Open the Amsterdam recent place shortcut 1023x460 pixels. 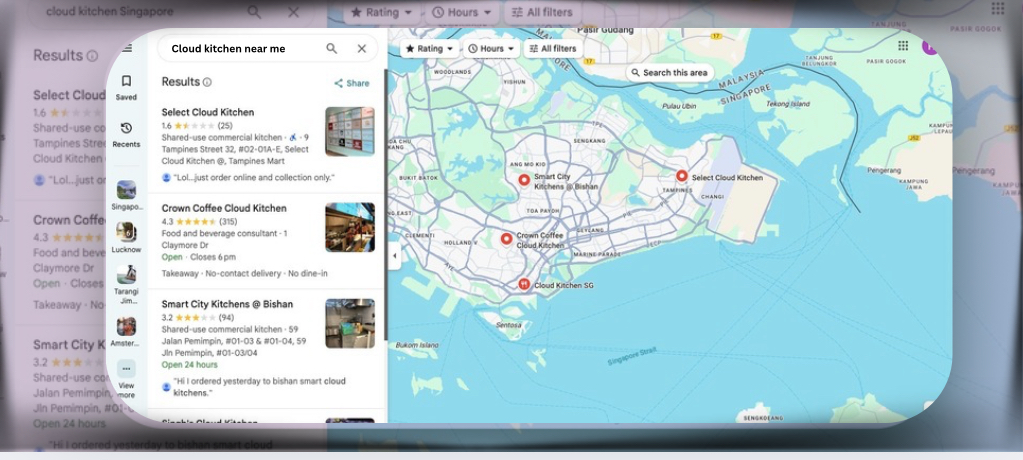point(126,332)
